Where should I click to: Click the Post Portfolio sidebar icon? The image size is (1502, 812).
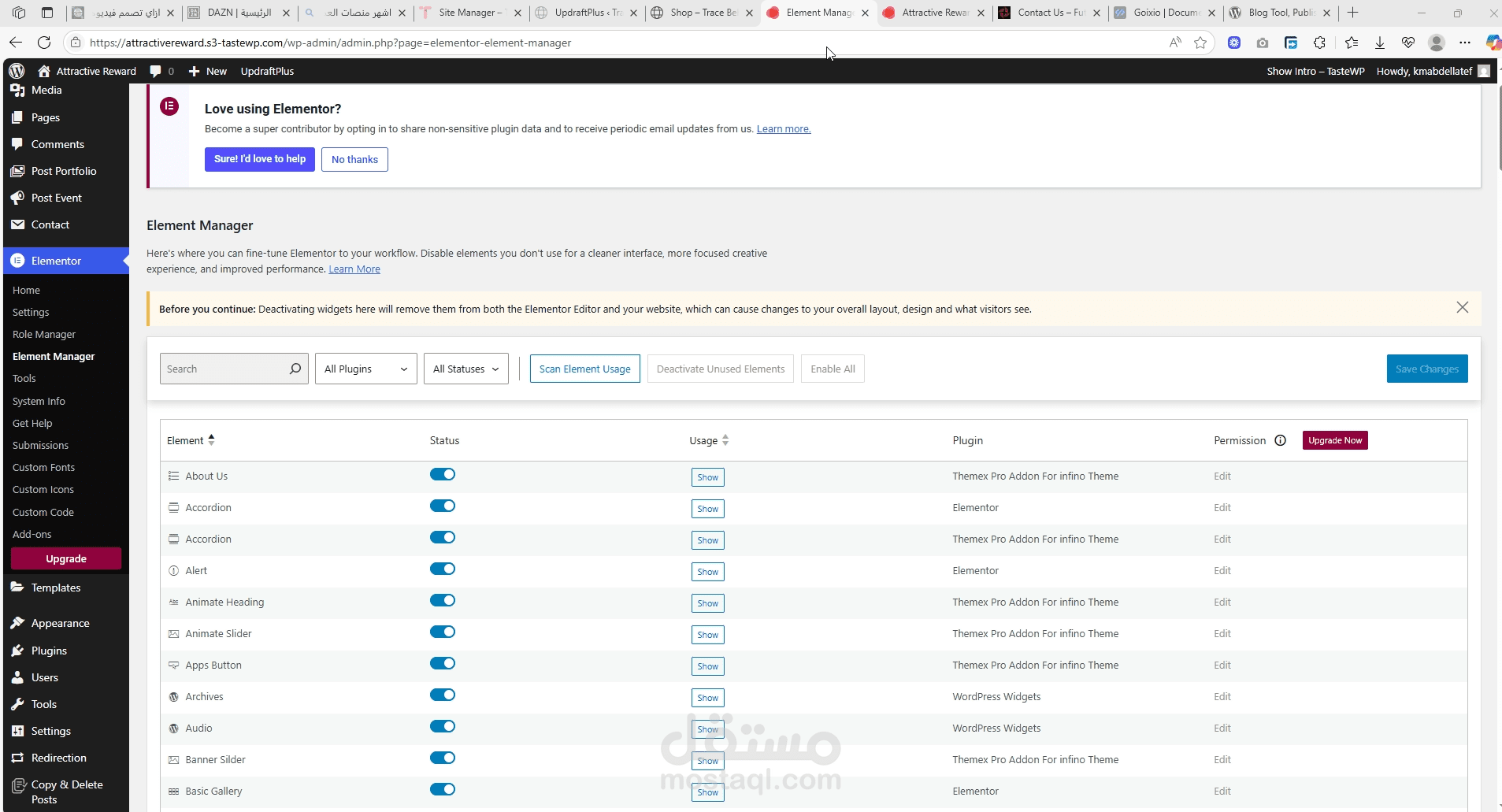(17, 171)
